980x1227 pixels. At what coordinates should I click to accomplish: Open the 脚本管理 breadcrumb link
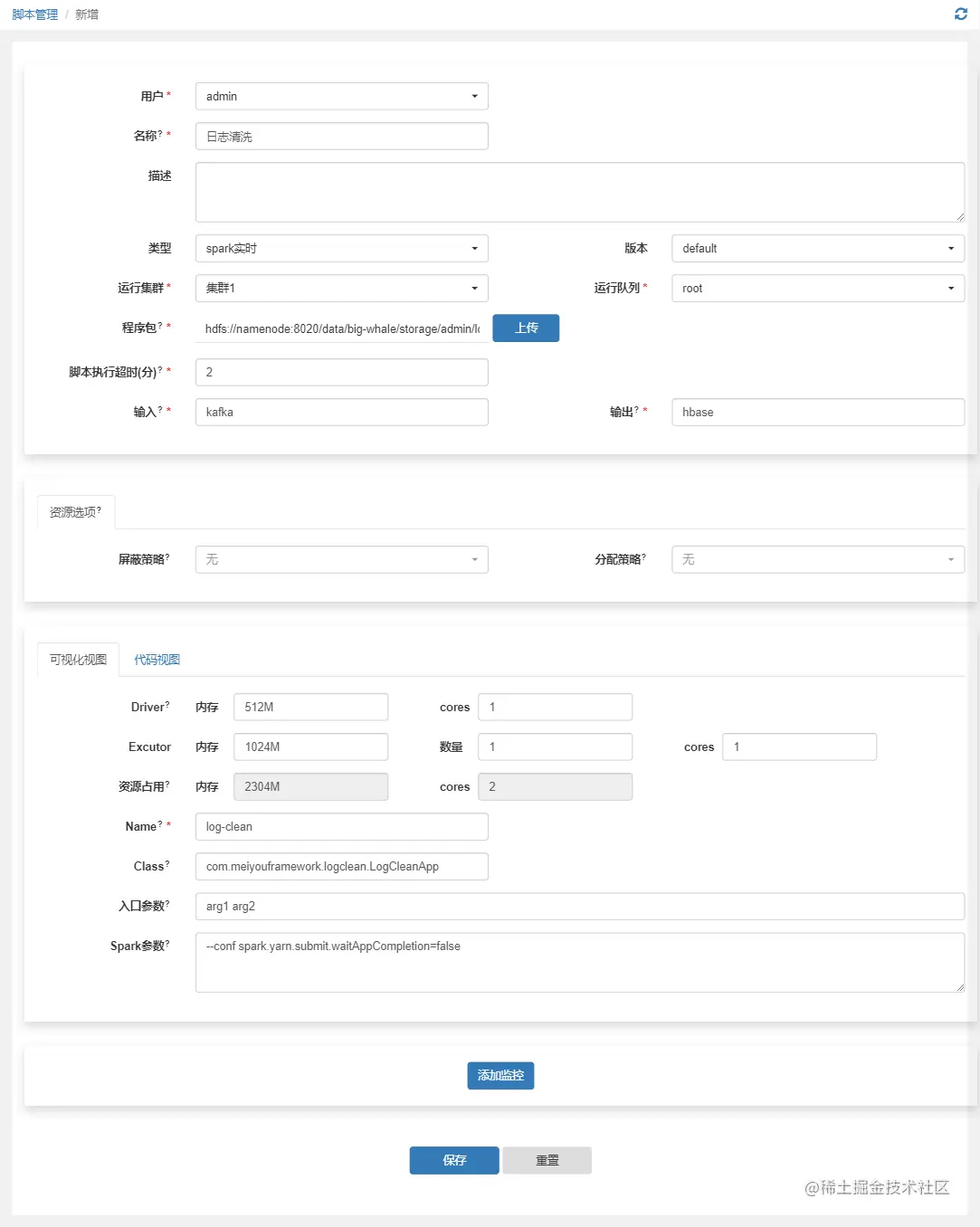tap(34, 14)
